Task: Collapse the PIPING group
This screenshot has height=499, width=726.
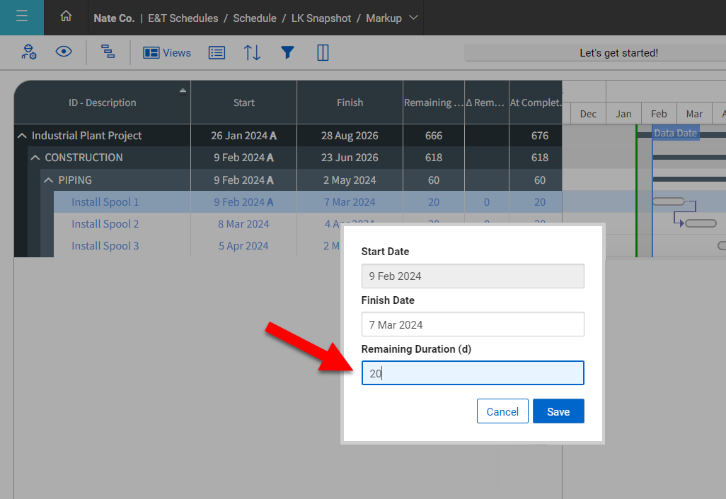Action: click(48, 180)
